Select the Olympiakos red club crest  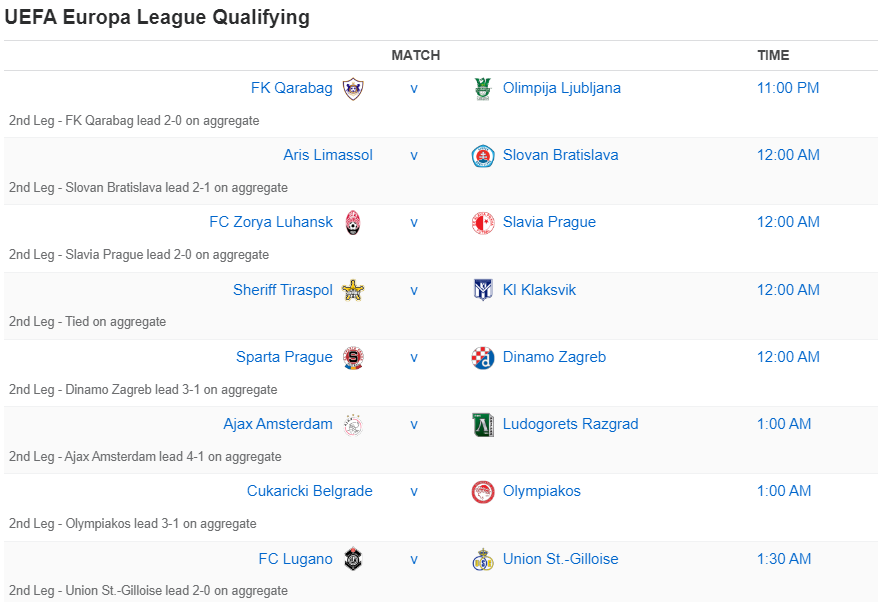483,491
